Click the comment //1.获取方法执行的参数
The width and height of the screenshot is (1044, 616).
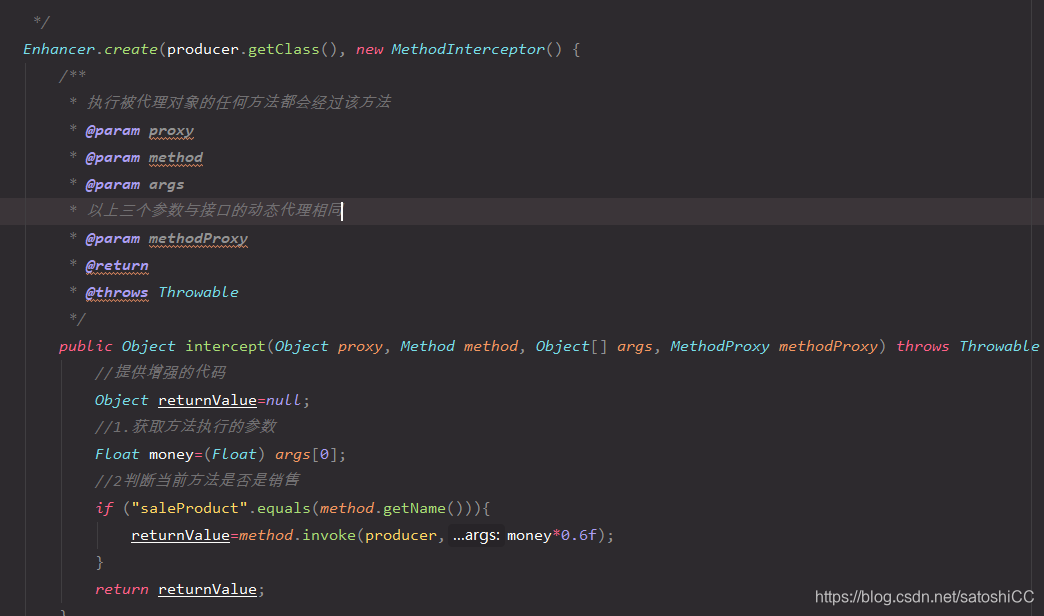(x=186, y=426)
